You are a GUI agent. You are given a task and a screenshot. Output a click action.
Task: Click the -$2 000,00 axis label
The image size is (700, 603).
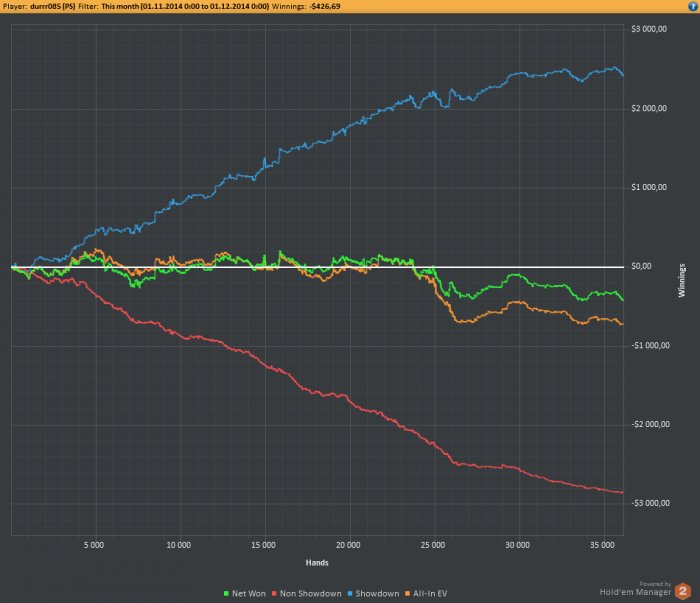coord(650,424)
